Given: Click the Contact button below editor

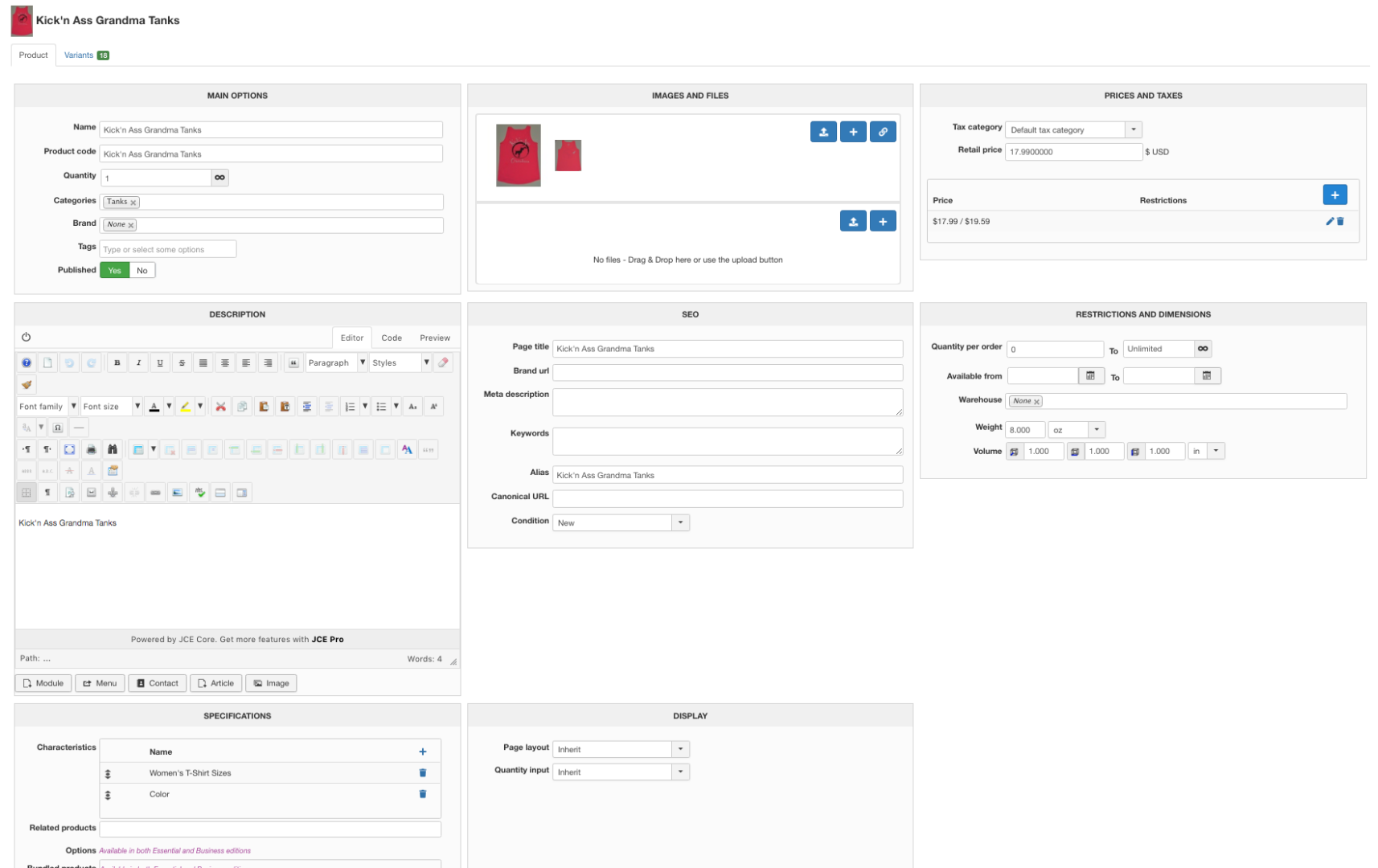Looking at the screenshot, I should tap(158, 684).
